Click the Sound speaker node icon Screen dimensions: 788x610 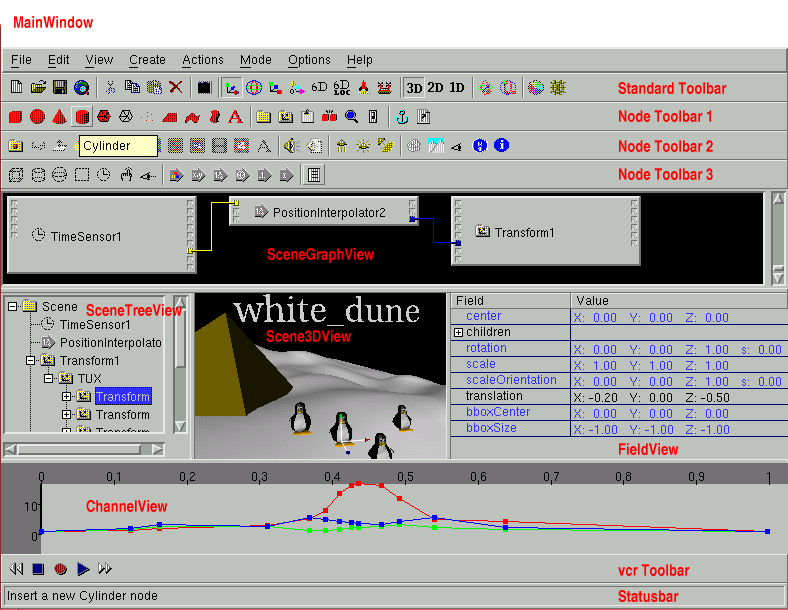291,146
